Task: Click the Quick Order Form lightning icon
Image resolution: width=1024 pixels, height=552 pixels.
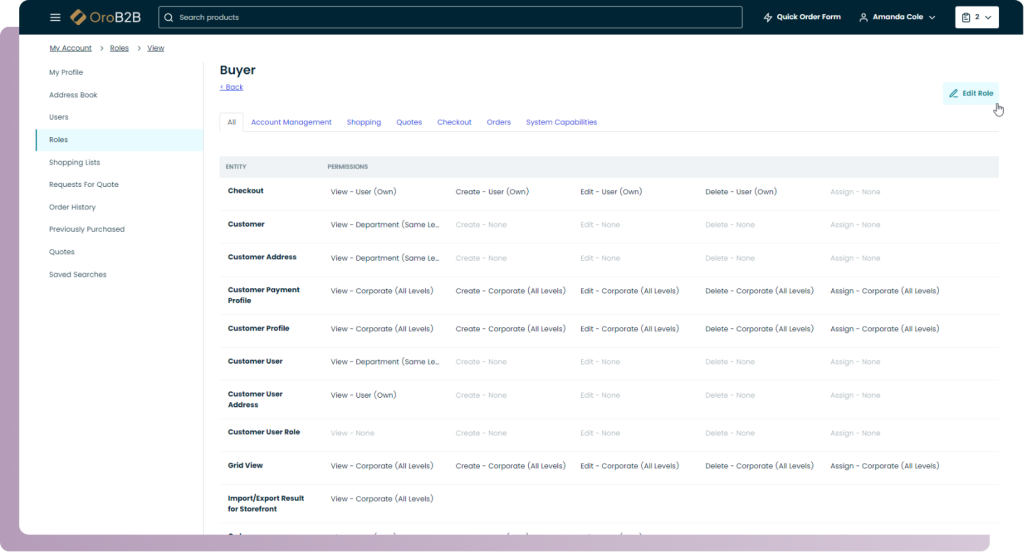Action: point(768,18)
